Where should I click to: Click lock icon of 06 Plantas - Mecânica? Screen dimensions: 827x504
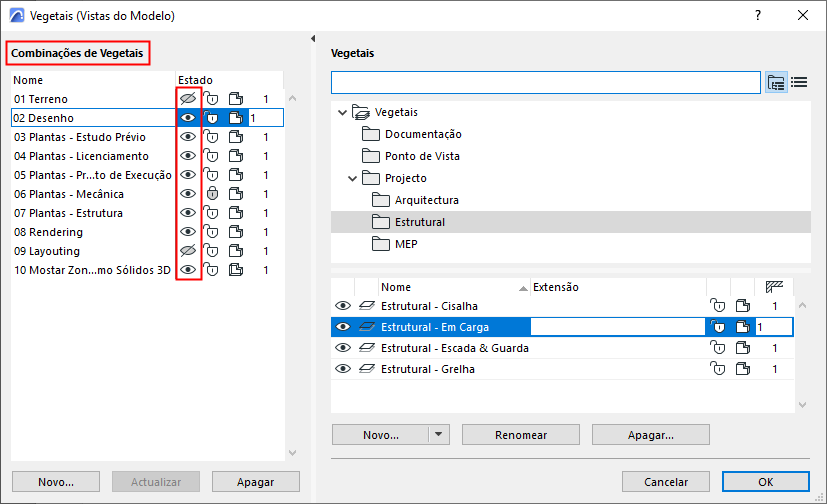tap(211, 194)
